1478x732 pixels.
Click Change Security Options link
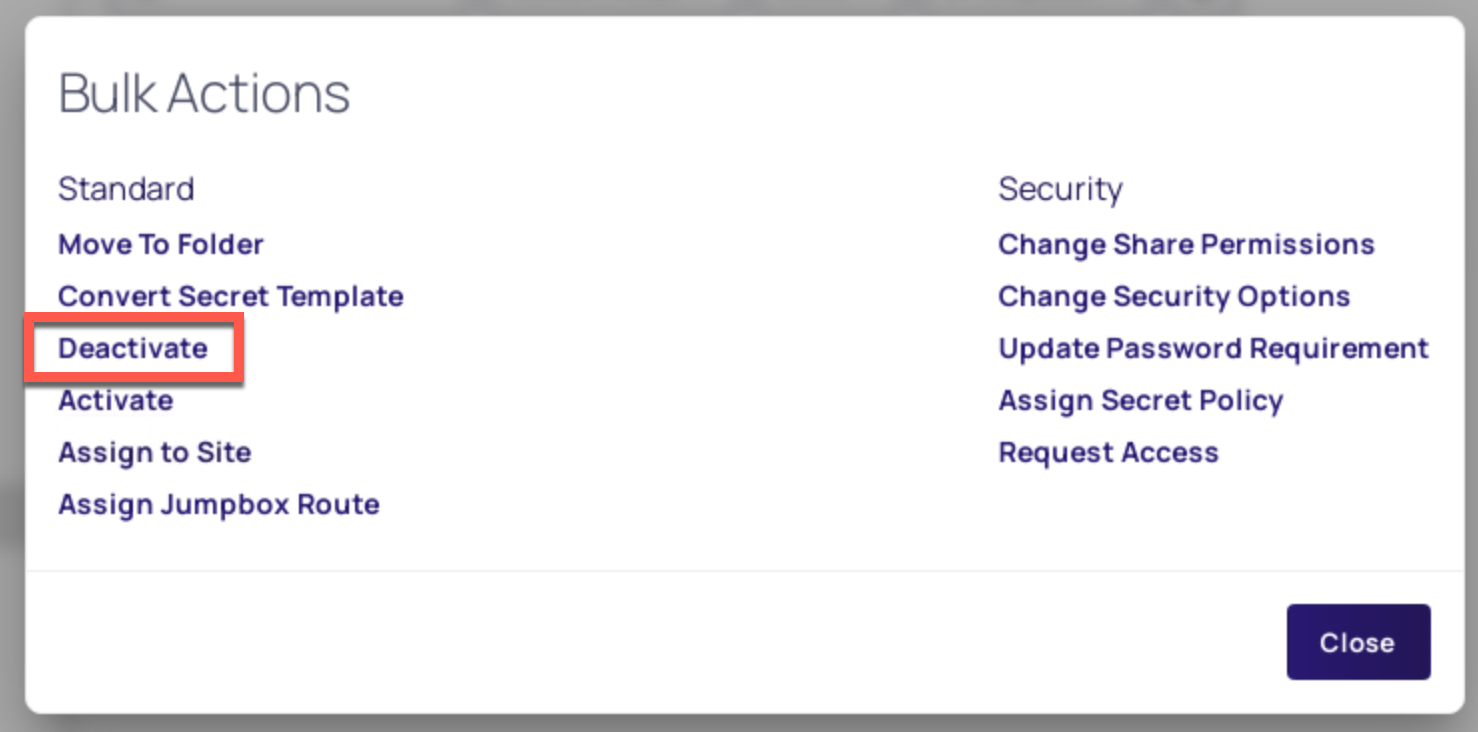coord(1174,297)
